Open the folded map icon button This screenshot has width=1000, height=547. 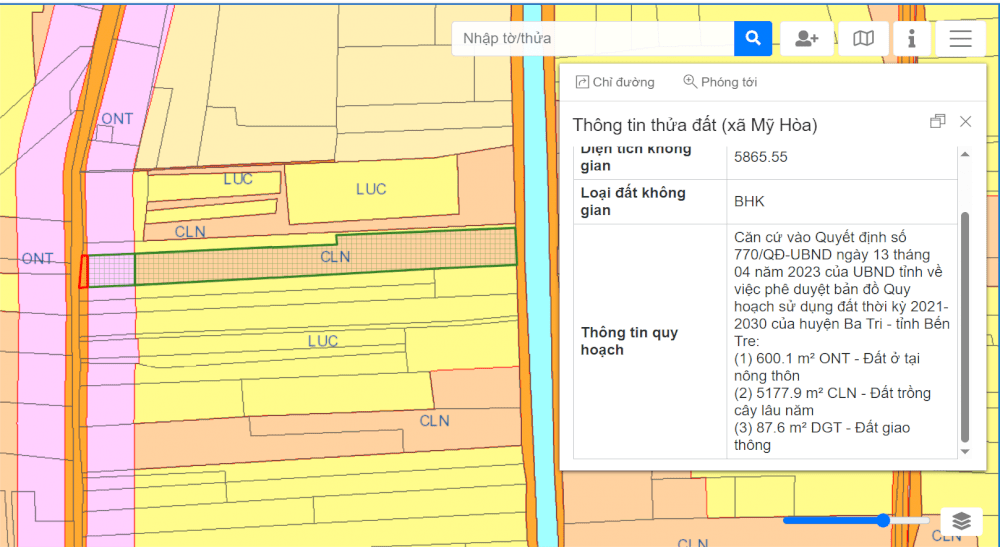pos(863,39)
